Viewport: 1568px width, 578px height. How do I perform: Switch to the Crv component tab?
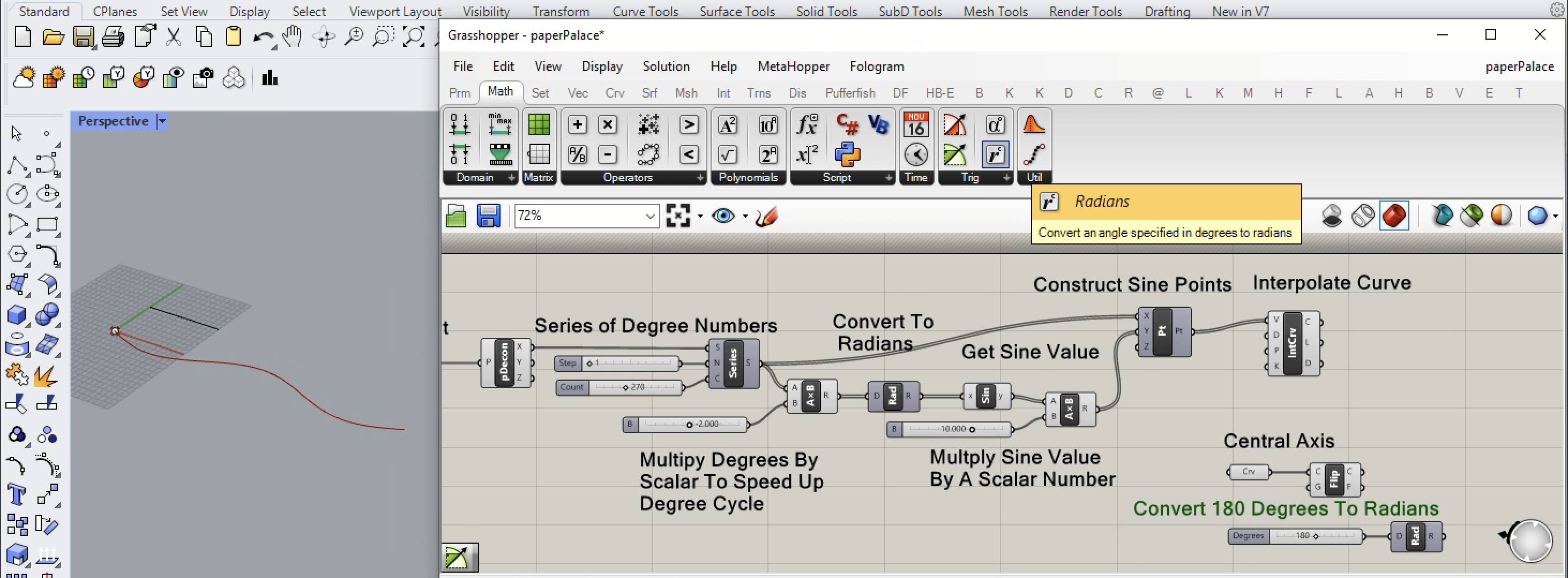[x=614, y=93]
